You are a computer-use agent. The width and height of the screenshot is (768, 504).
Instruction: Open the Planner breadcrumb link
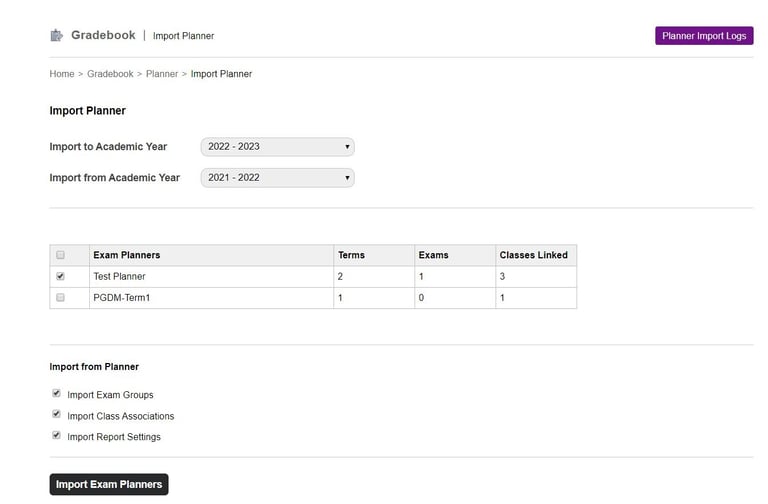coord(162,74)
